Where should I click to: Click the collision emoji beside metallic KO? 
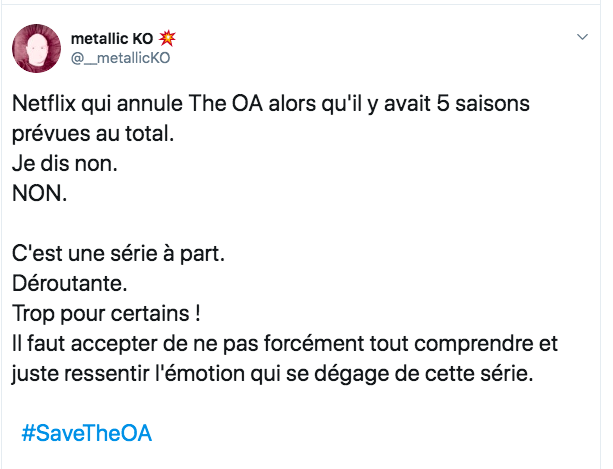pyautogui.click(x=167, y=38)
